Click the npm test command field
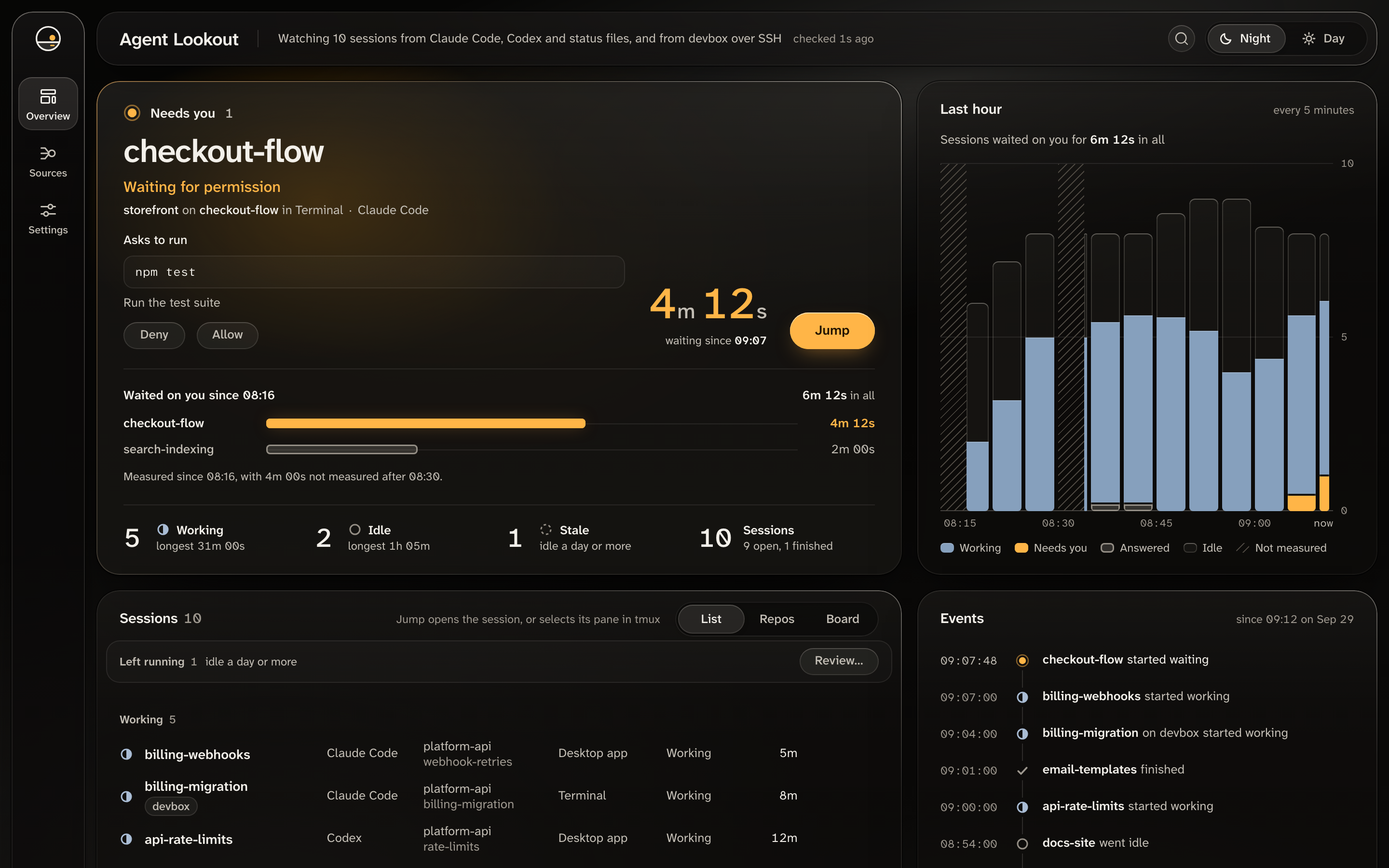1389x868 pixels. (x=374, y=272)
